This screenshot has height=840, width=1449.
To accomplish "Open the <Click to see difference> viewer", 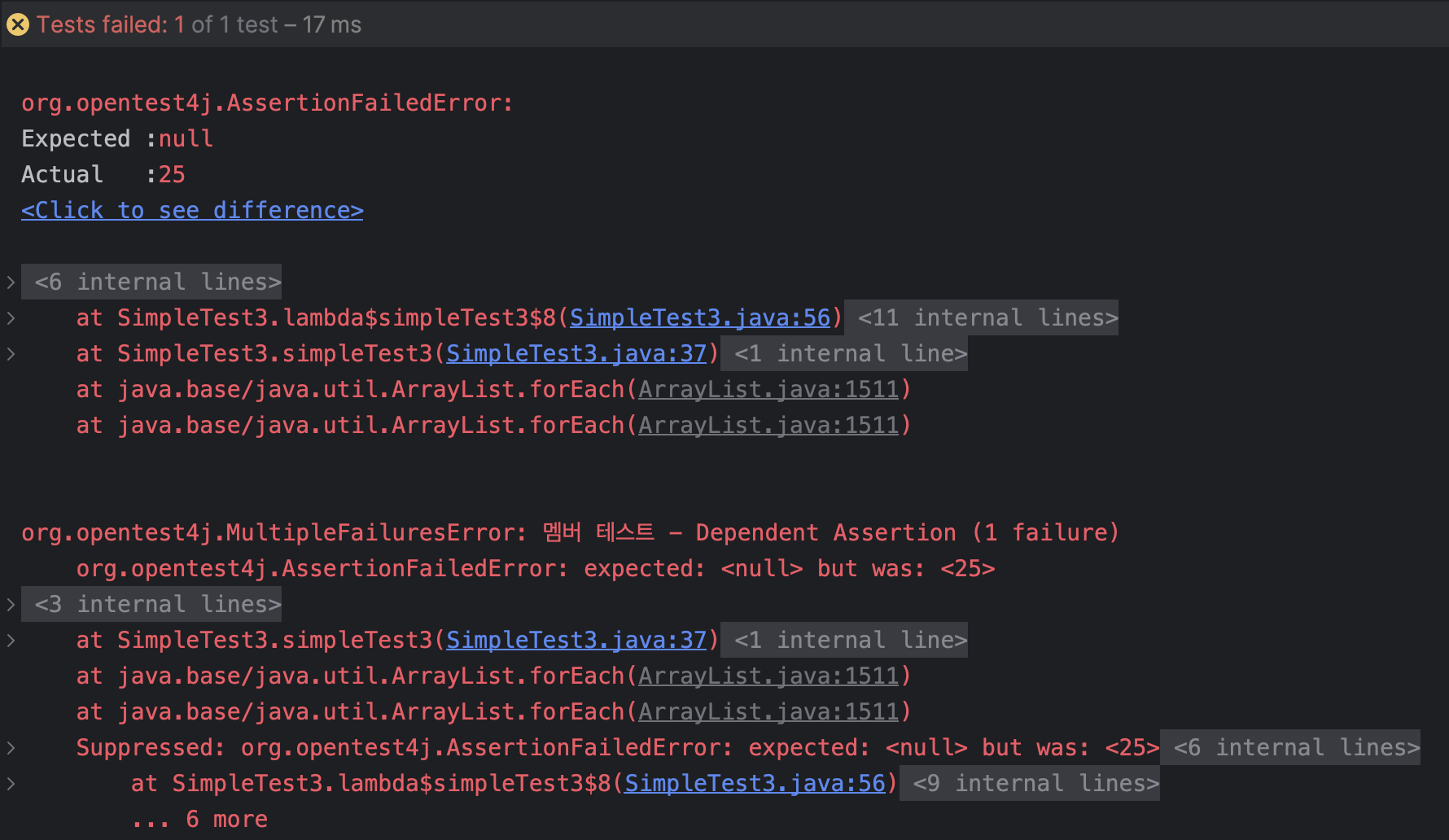I will 191,209.
